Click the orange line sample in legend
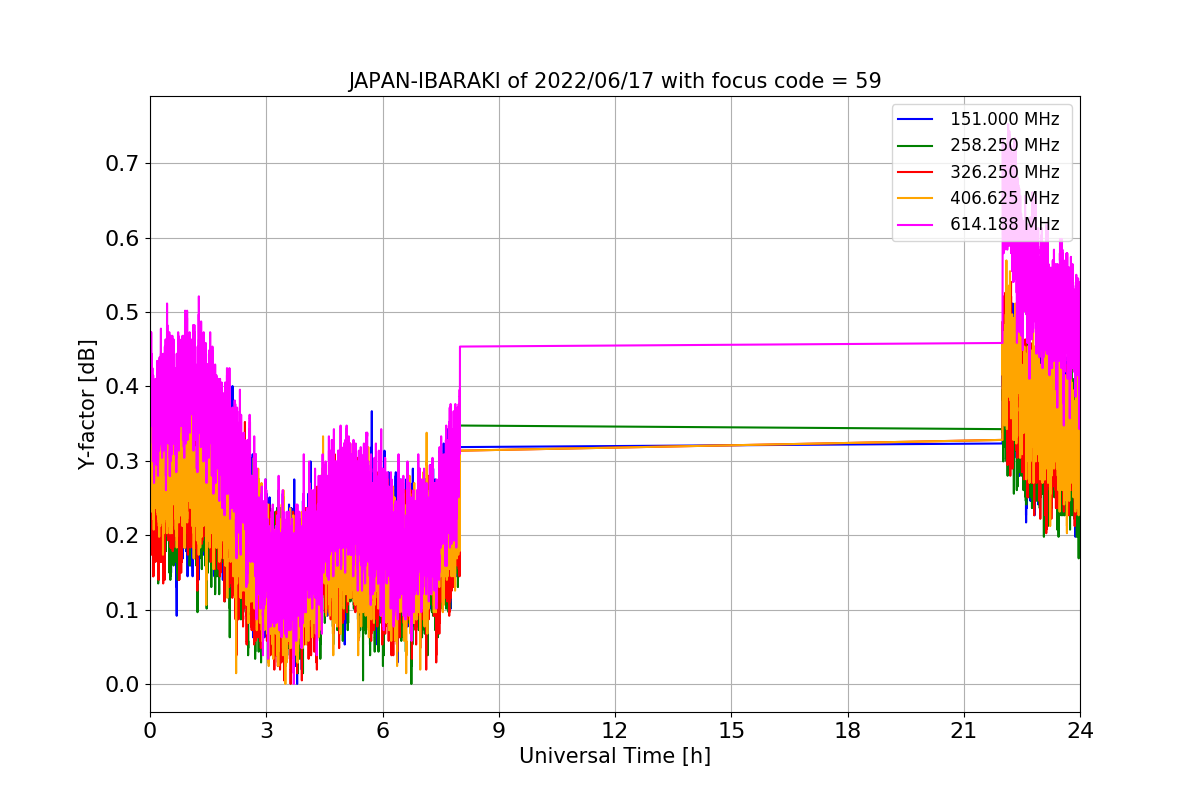Viewport: 1200px width, 800px height. [916, 198]
